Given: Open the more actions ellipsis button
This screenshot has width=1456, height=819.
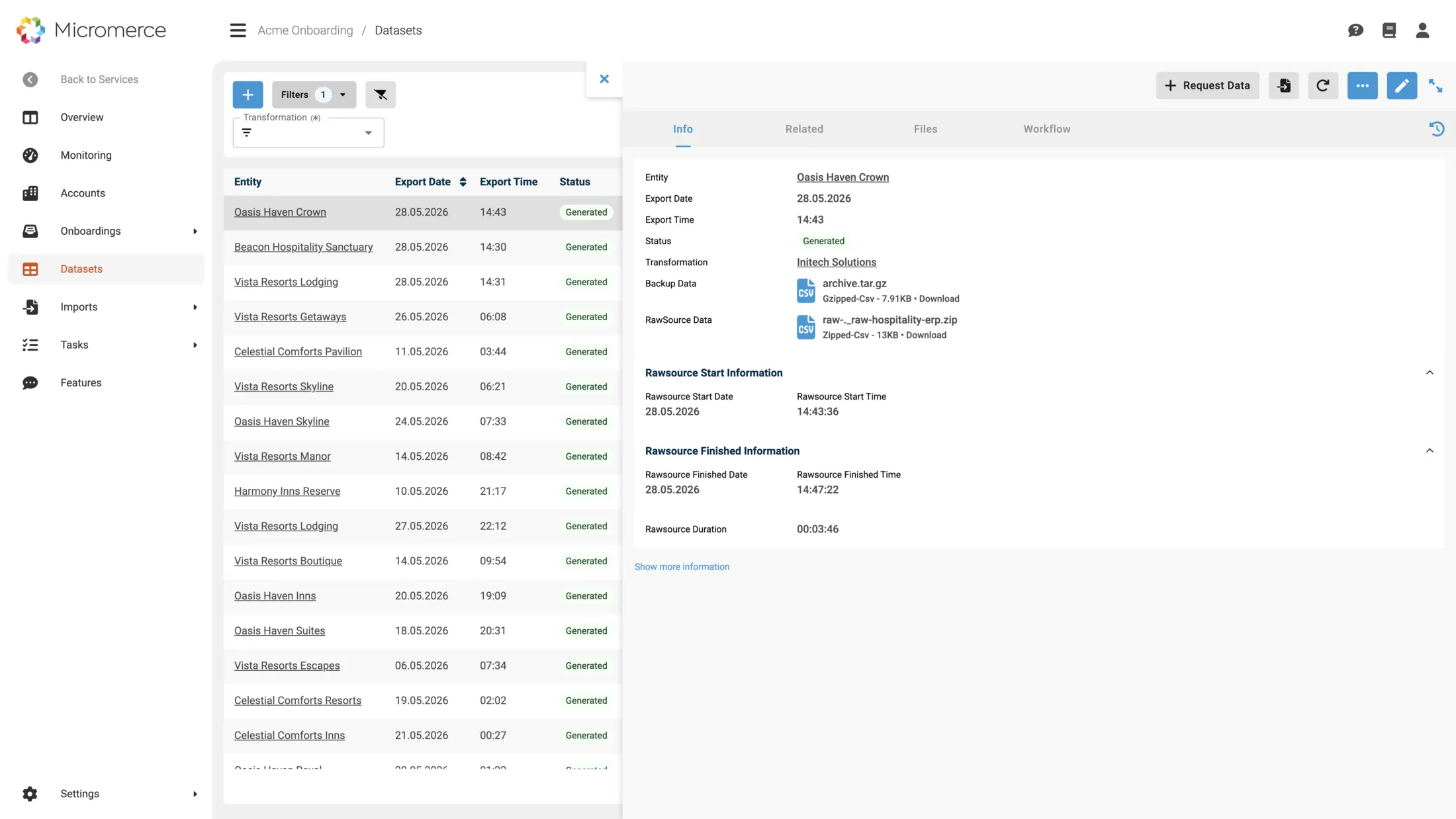Looking at the screenshot, I should pos(1363,85).
